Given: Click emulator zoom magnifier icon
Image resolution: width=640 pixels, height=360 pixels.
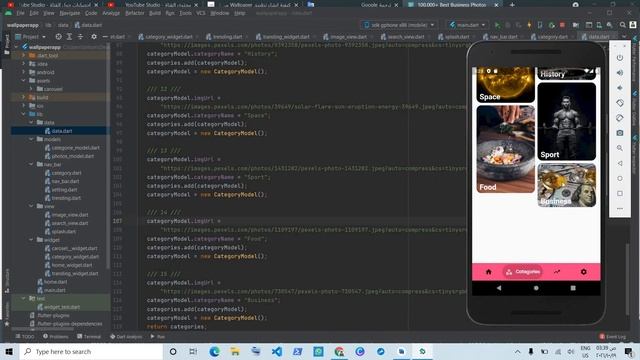Looking at the screenshot, I should [620, 148].
